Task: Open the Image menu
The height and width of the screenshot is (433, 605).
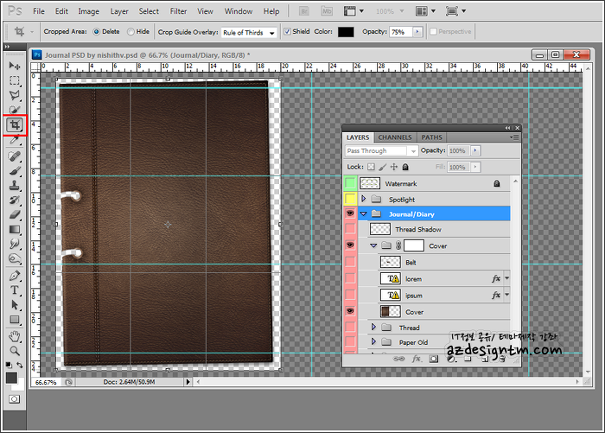Action: 89,12
